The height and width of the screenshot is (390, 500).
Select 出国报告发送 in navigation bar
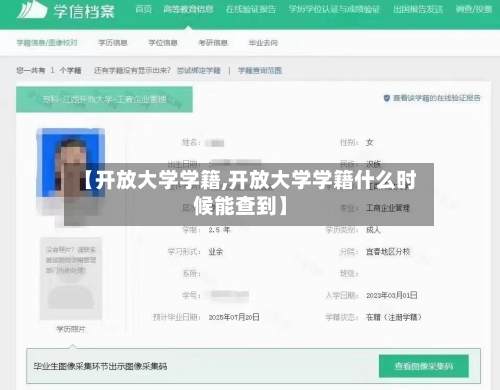pyautogui.click(x=418, y=9)
